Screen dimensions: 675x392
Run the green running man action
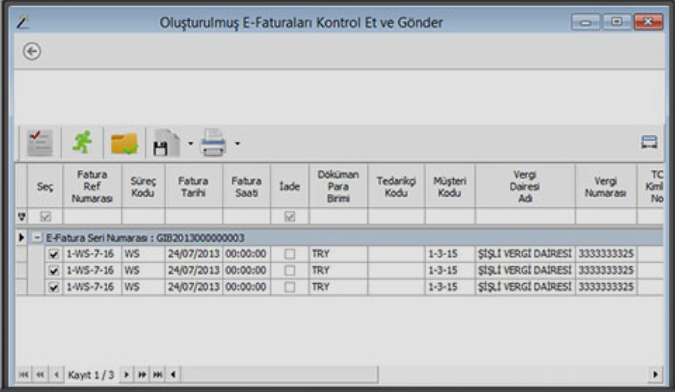82,142
